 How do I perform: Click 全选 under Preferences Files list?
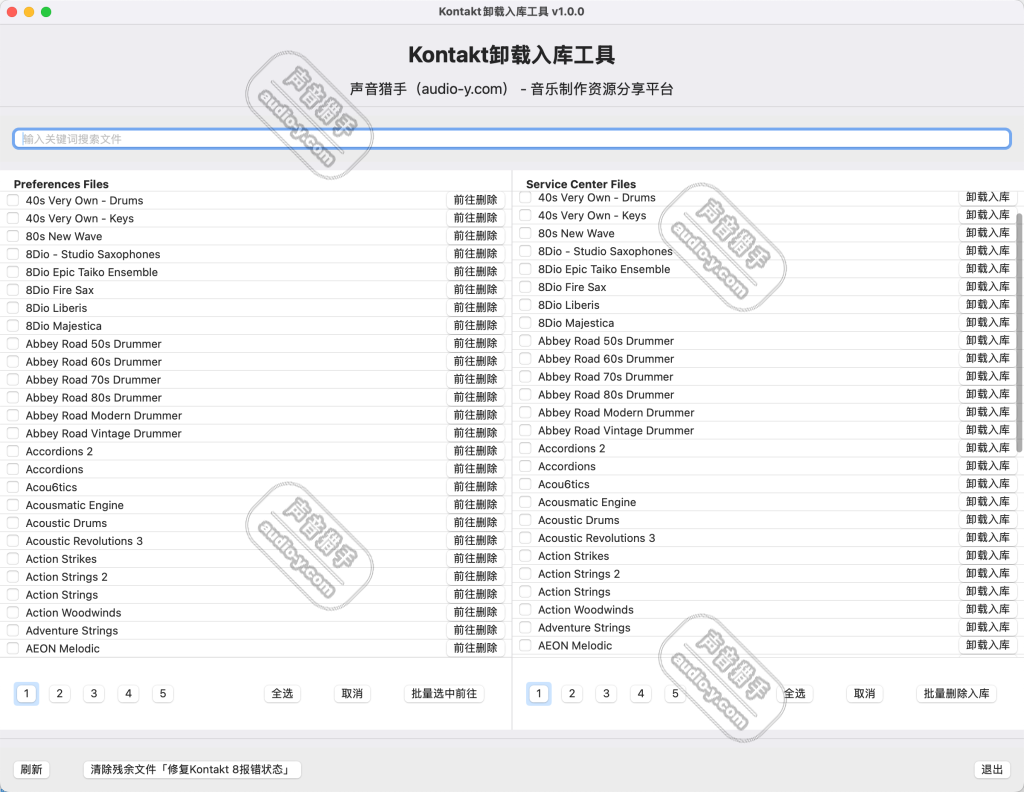(x=282, y=693)
